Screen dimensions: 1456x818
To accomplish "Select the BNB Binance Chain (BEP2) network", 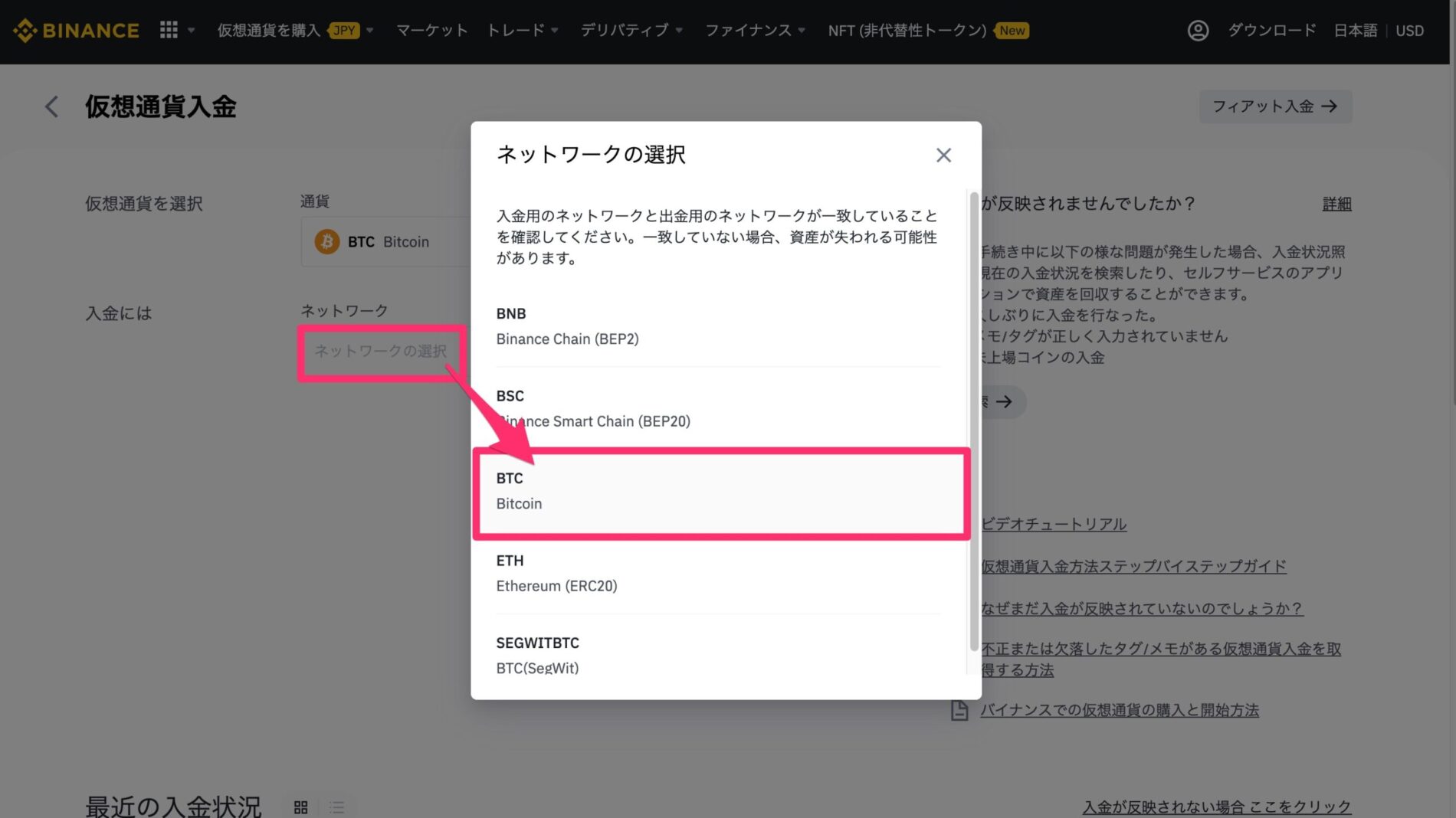I will [x=718, y=326].
